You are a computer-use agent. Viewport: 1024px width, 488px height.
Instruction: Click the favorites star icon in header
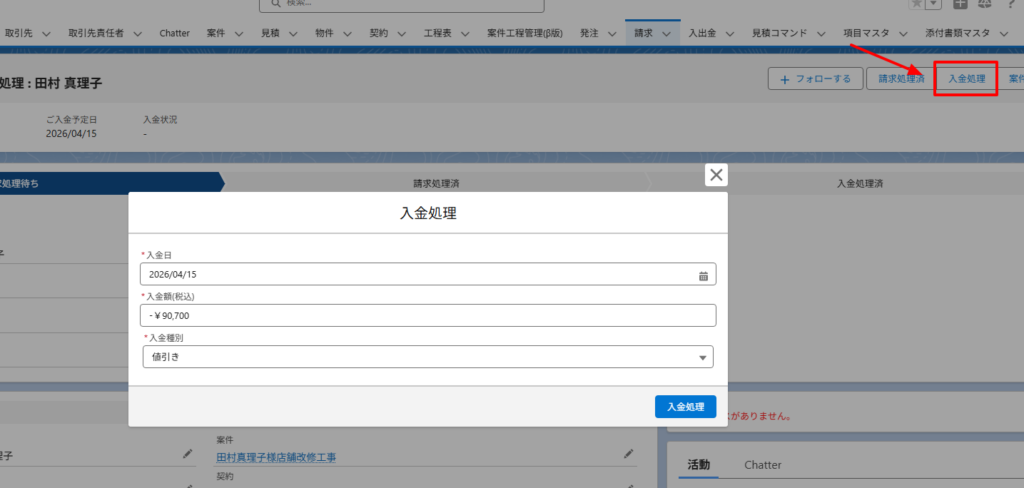pos(917,4)
